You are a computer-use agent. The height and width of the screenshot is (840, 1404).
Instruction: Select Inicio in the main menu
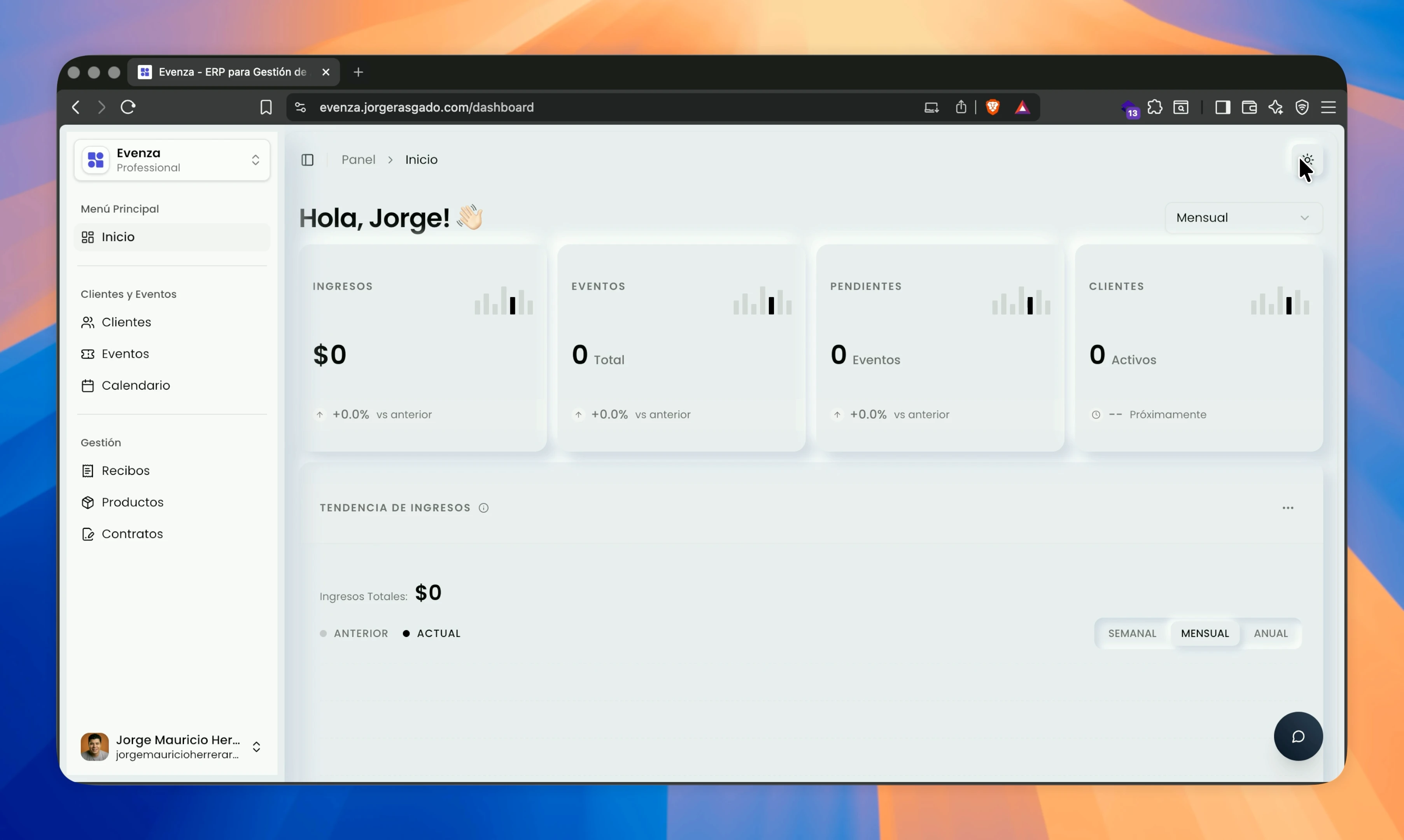tap(117, 236)
